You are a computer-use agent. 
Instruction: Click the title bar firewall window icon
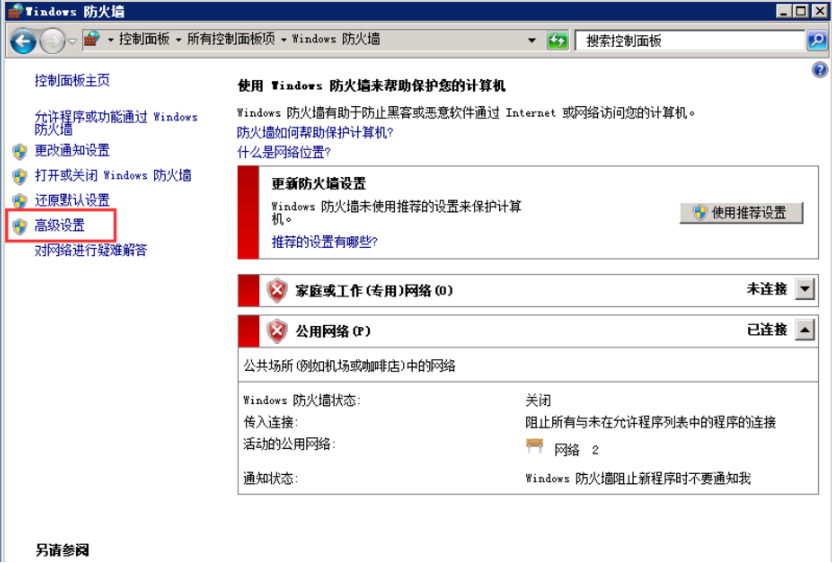(15, 11)
